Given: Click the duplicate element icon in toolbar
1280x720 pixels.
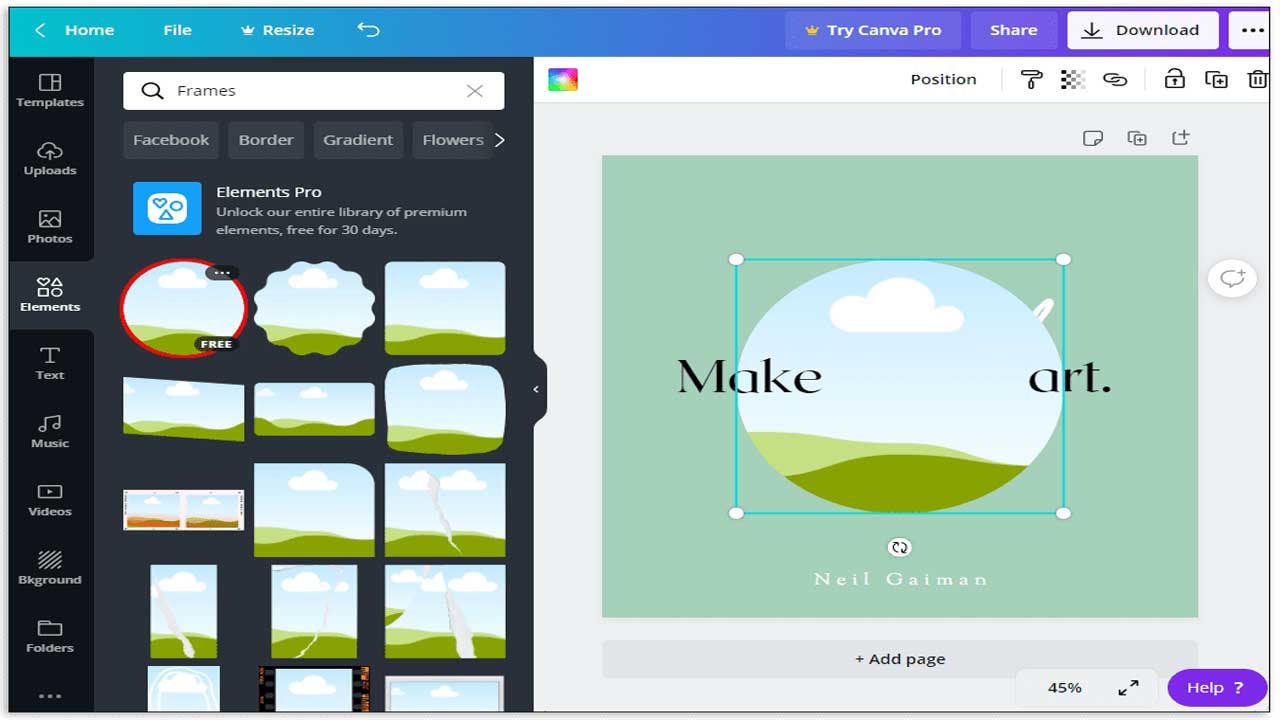Looking at the screenshot, I should (1216, 80).
